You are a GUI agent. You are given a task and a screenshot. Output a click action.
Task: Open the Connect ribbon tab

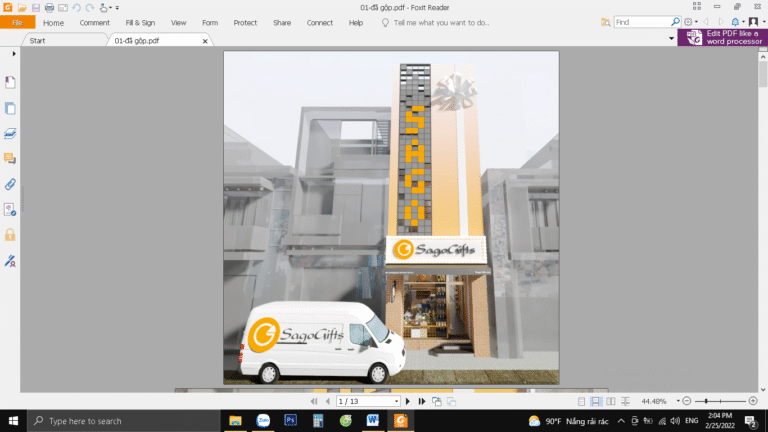click(319, 23)
